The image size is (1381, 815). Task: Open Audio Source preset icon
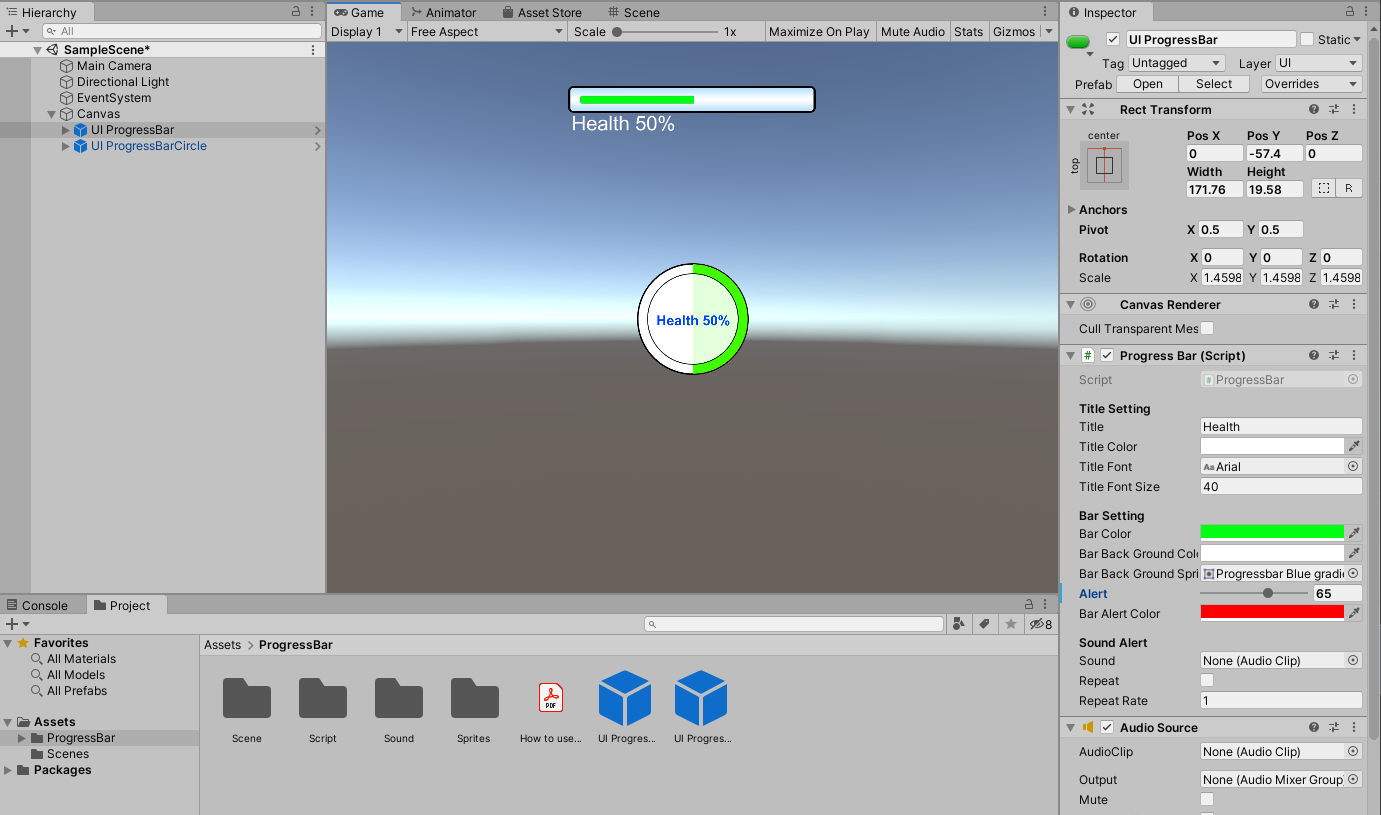1334,728
